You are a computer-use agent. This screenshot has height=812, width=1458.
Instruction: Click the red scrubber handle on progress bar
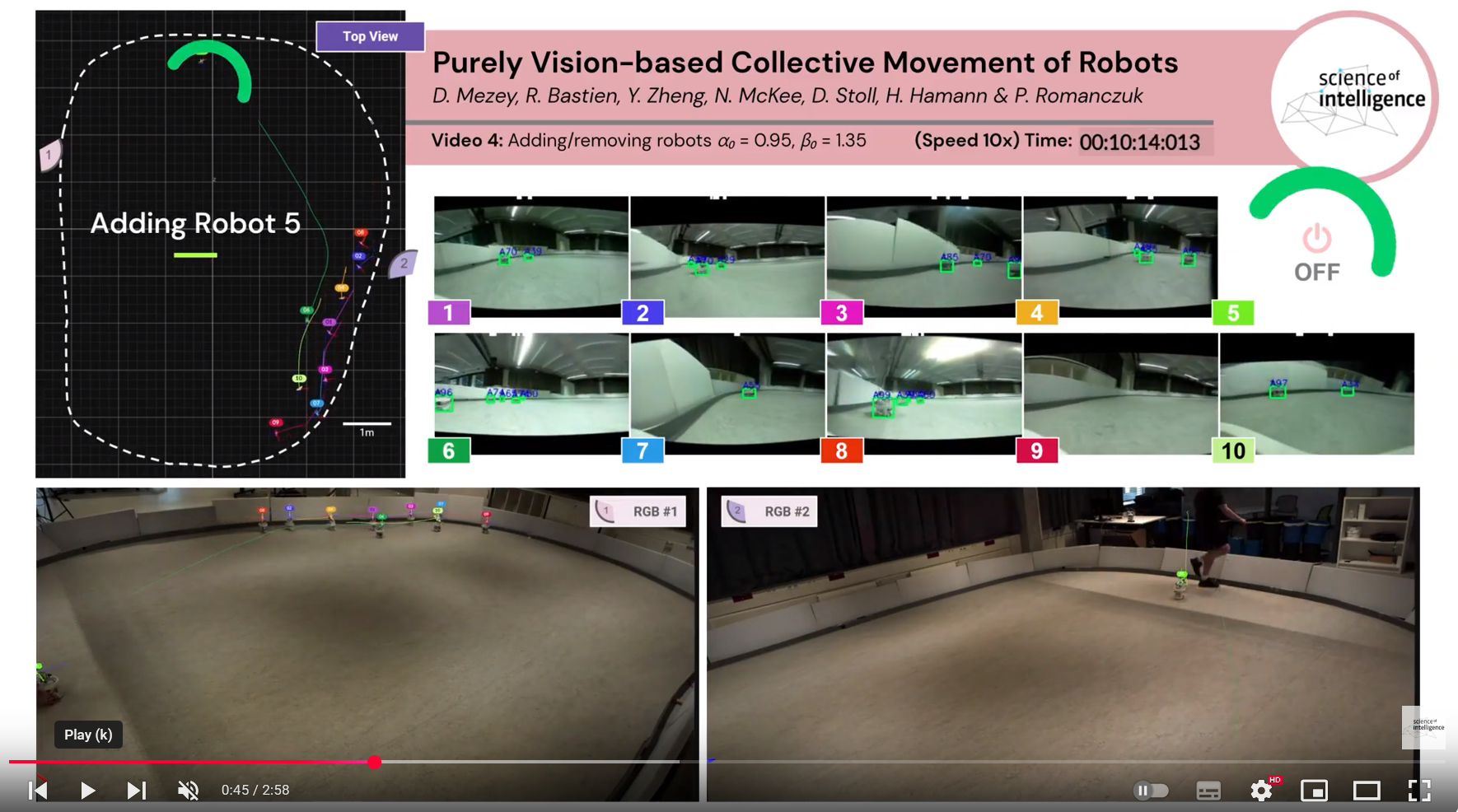375,762
